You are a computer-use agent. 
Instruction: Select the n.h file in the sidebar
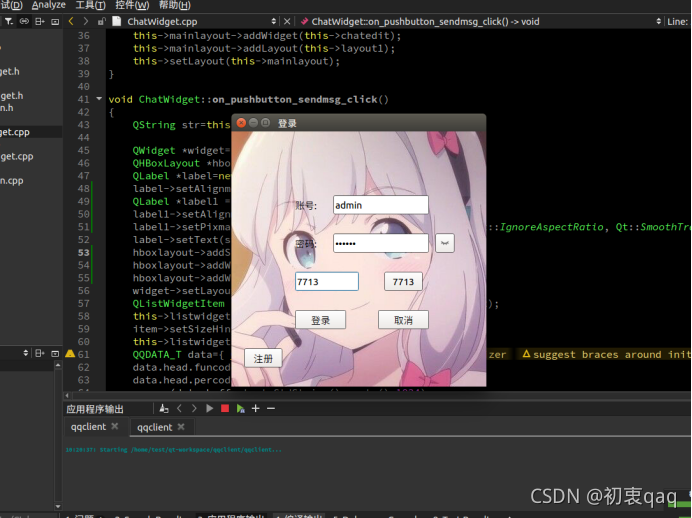[7, 108]
